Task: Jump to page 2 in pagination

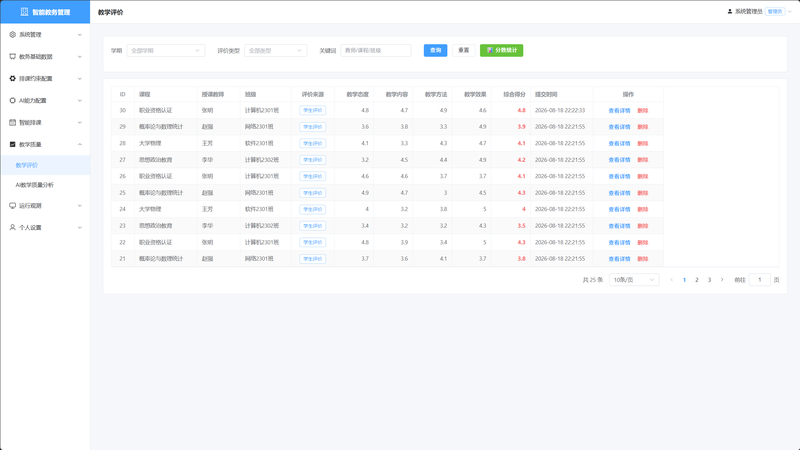Action: coord(696,280)
